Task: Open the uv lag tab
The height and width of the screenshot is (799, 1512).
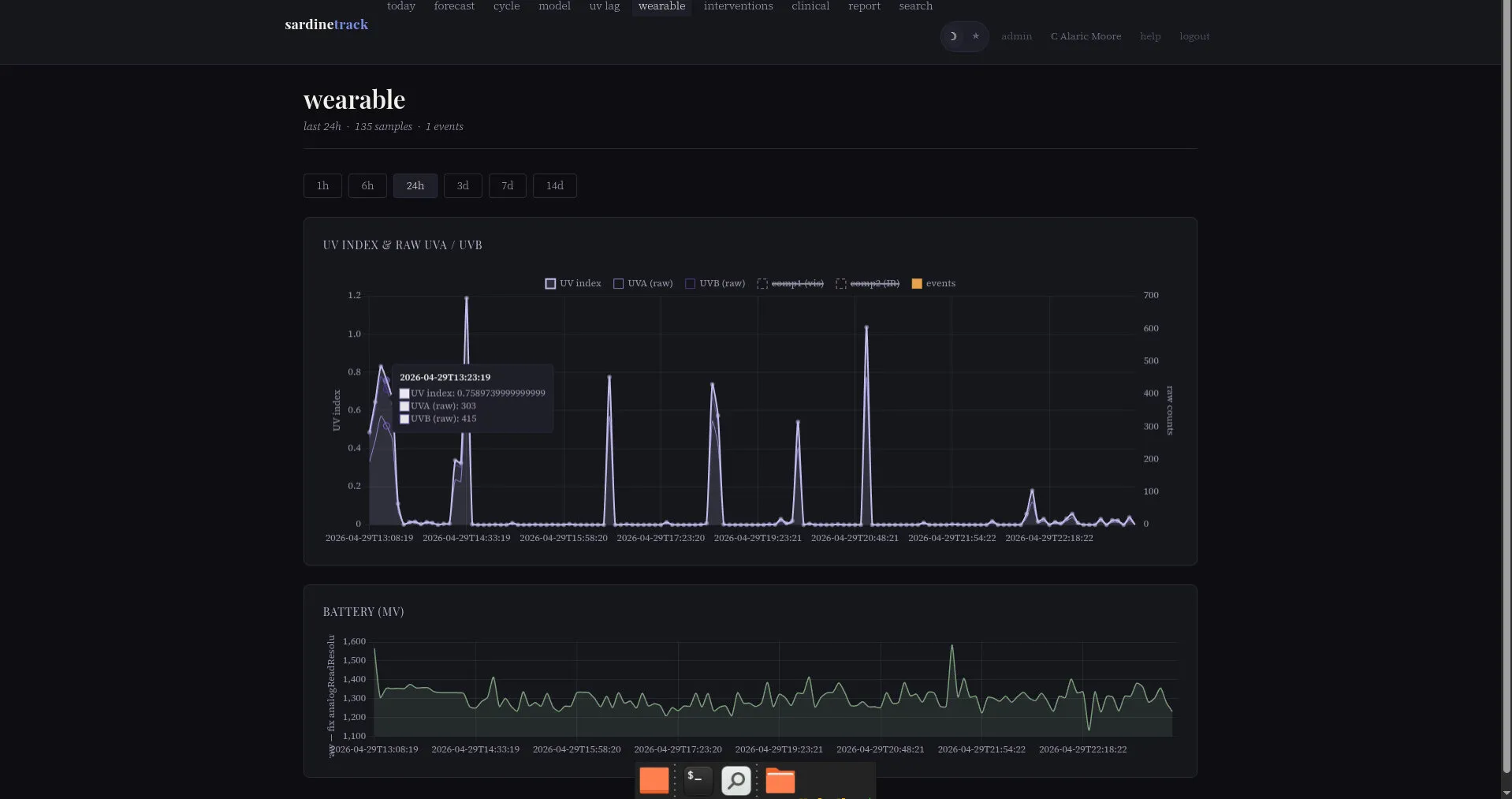Action: (x=605, y=6)
